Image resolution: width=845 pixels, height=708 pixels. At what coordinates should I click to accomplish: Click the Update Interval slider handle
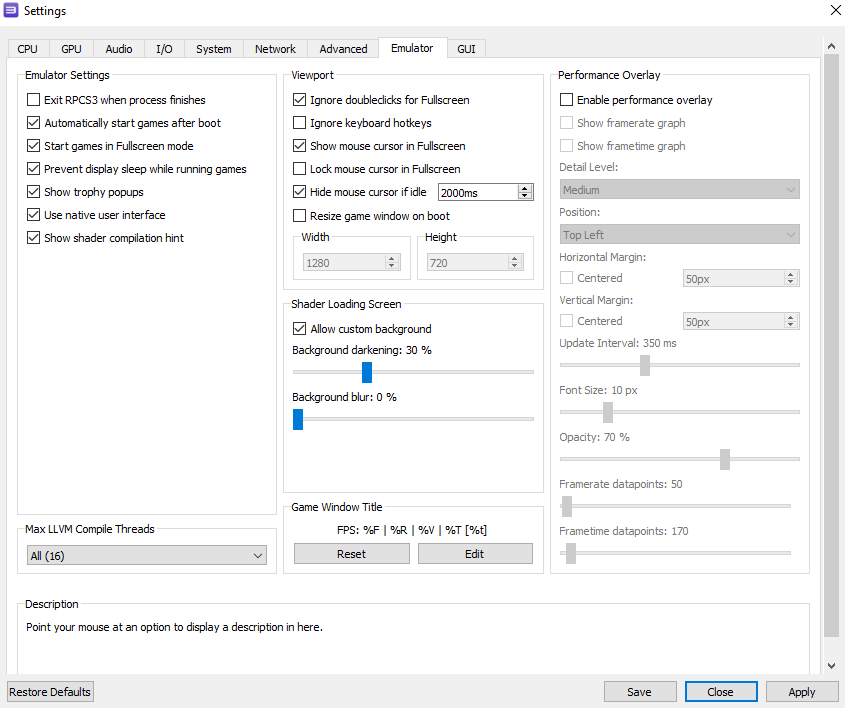tap(645, 365)
